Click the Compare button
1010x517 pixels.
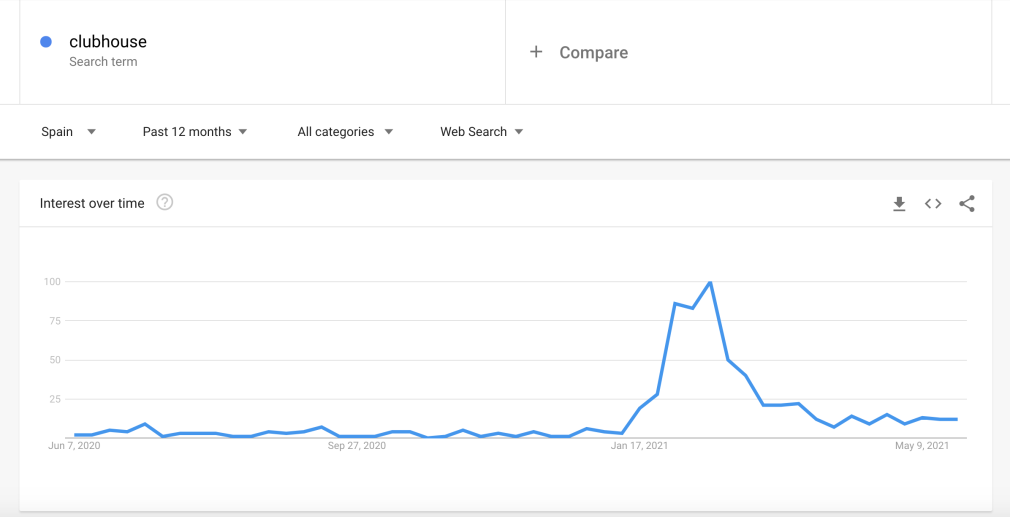click(x=578, y=52)
